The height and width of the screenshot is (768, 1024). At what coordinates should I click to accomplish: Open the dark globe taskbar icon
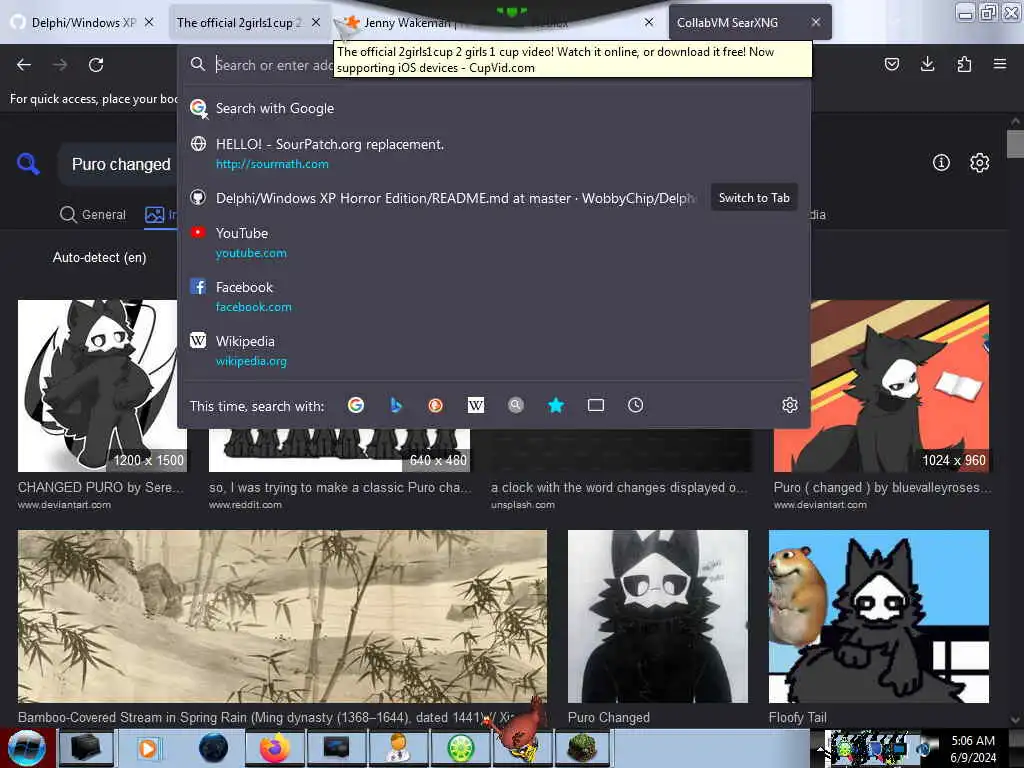coord(214,748)
